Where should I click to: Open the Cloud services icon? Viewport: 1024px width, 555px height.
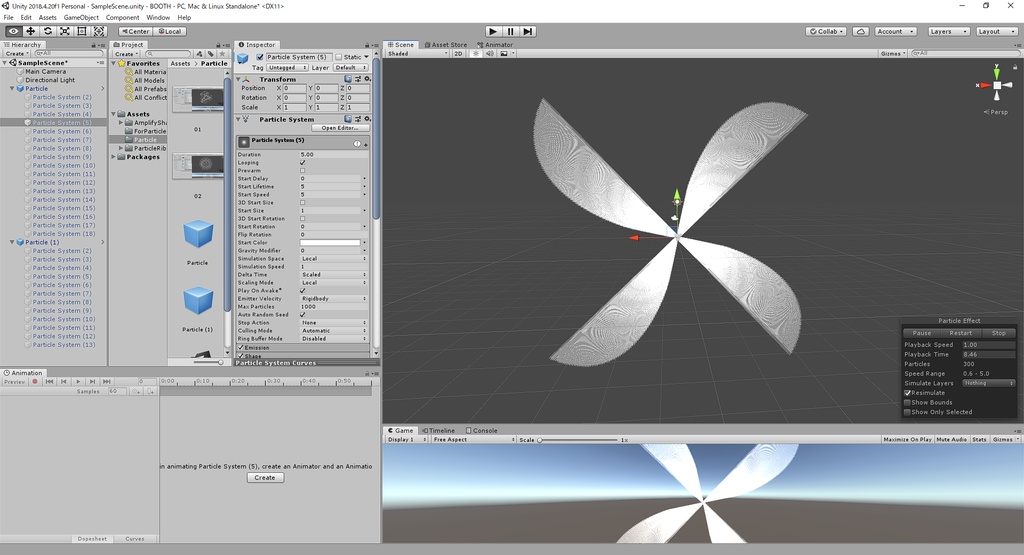(x=861, y=31)
